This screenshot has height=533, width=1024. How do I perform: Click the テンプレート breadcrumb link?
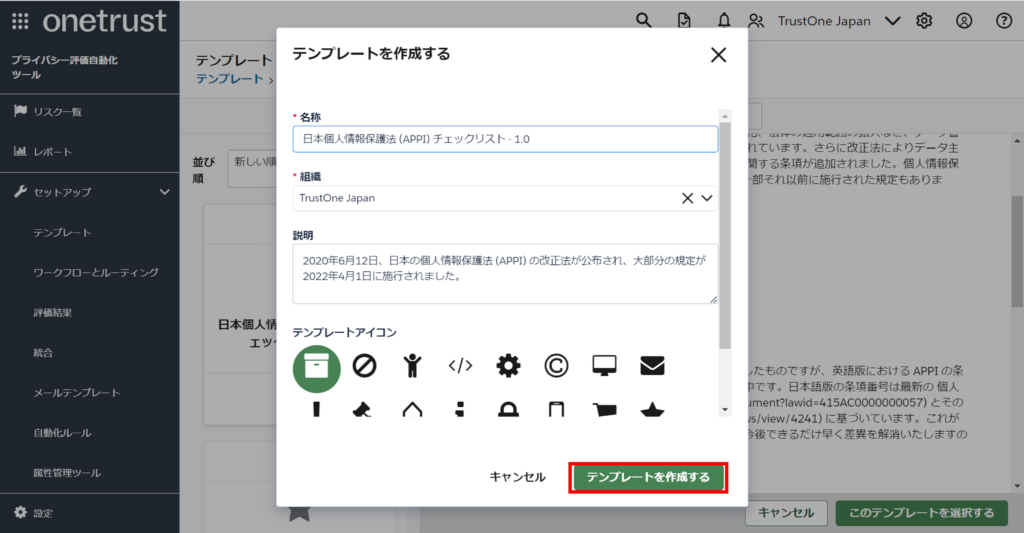coord(229,79)
